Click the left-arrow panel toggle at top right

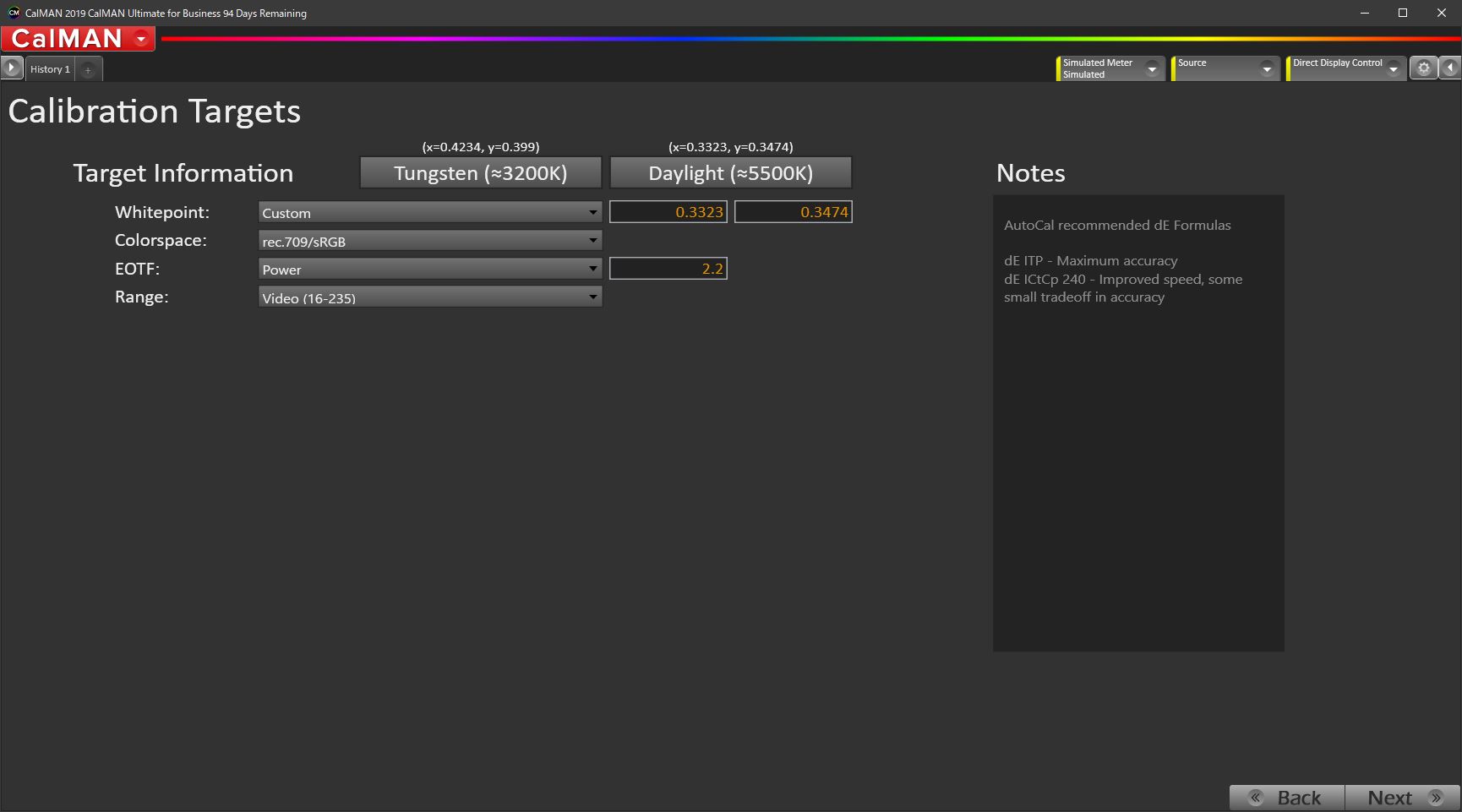1450,68
